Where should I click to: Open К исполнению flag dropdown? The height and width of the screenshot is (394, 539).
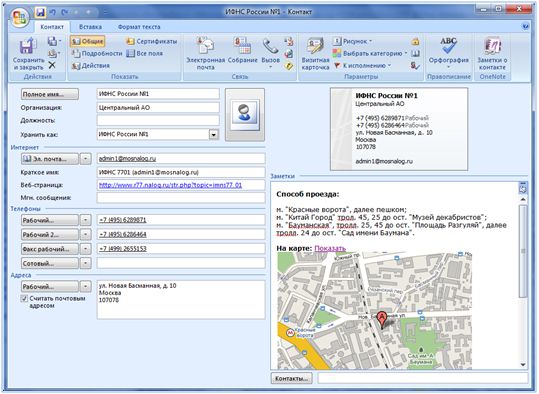tap(362, 65)
